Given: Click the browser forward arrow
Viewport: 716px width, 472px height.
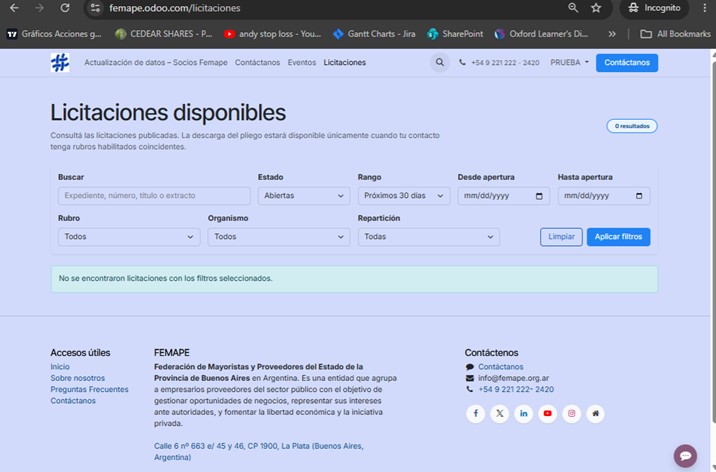Looking at the screenshot, I should (x=40, y=8).
